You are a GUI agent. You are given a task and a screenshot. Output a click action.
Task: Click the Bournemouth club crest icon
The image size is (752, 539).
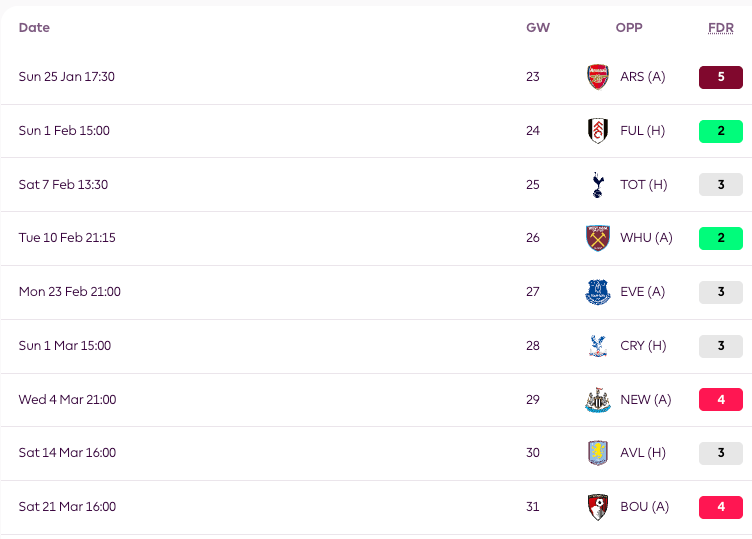(597, 507)
